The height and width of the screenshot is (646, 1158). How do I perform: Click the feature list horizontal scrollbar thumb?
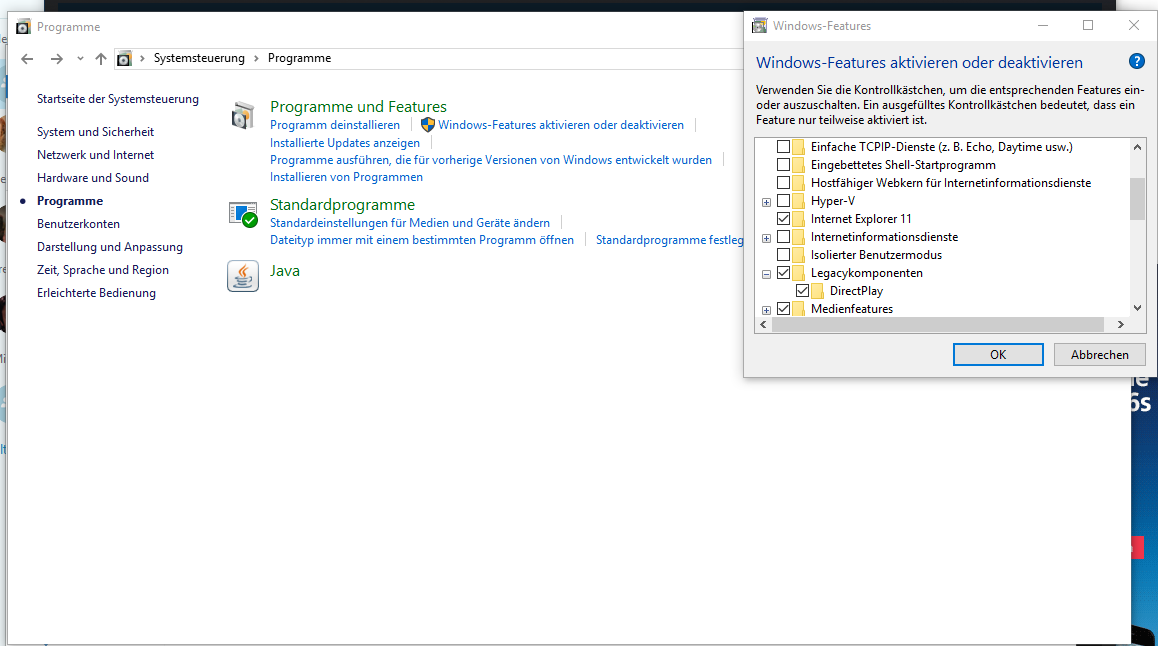[938, 325]
